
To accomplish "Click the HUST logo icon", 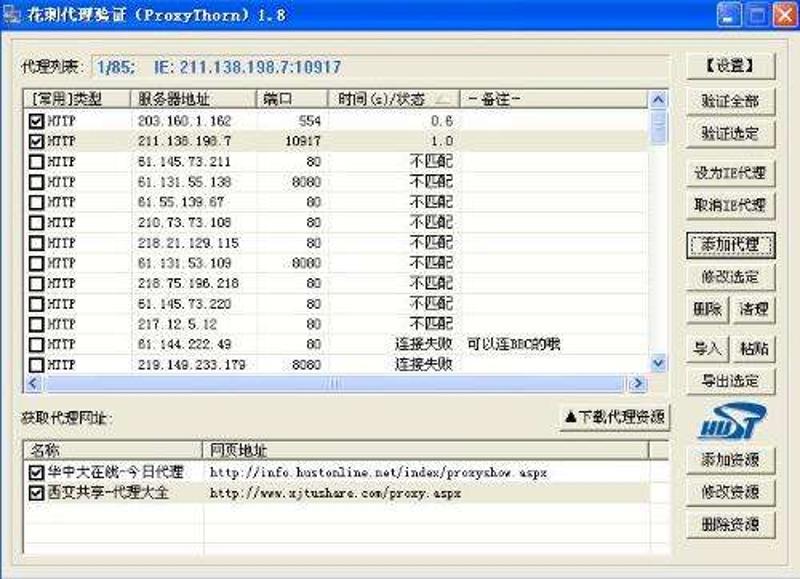I will 732,422.
